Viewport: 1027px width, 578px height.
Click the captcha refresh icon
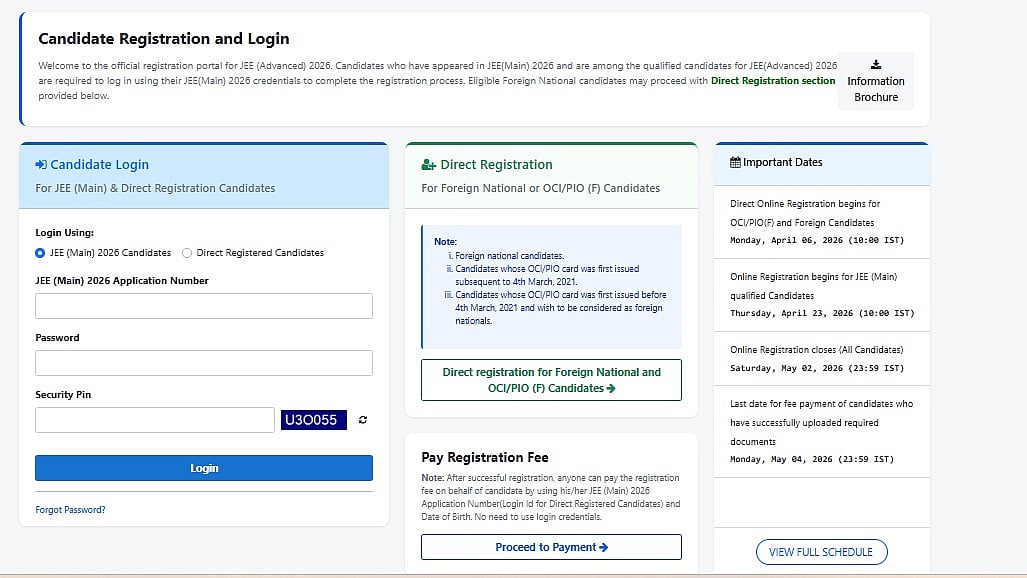pos(362,420)
